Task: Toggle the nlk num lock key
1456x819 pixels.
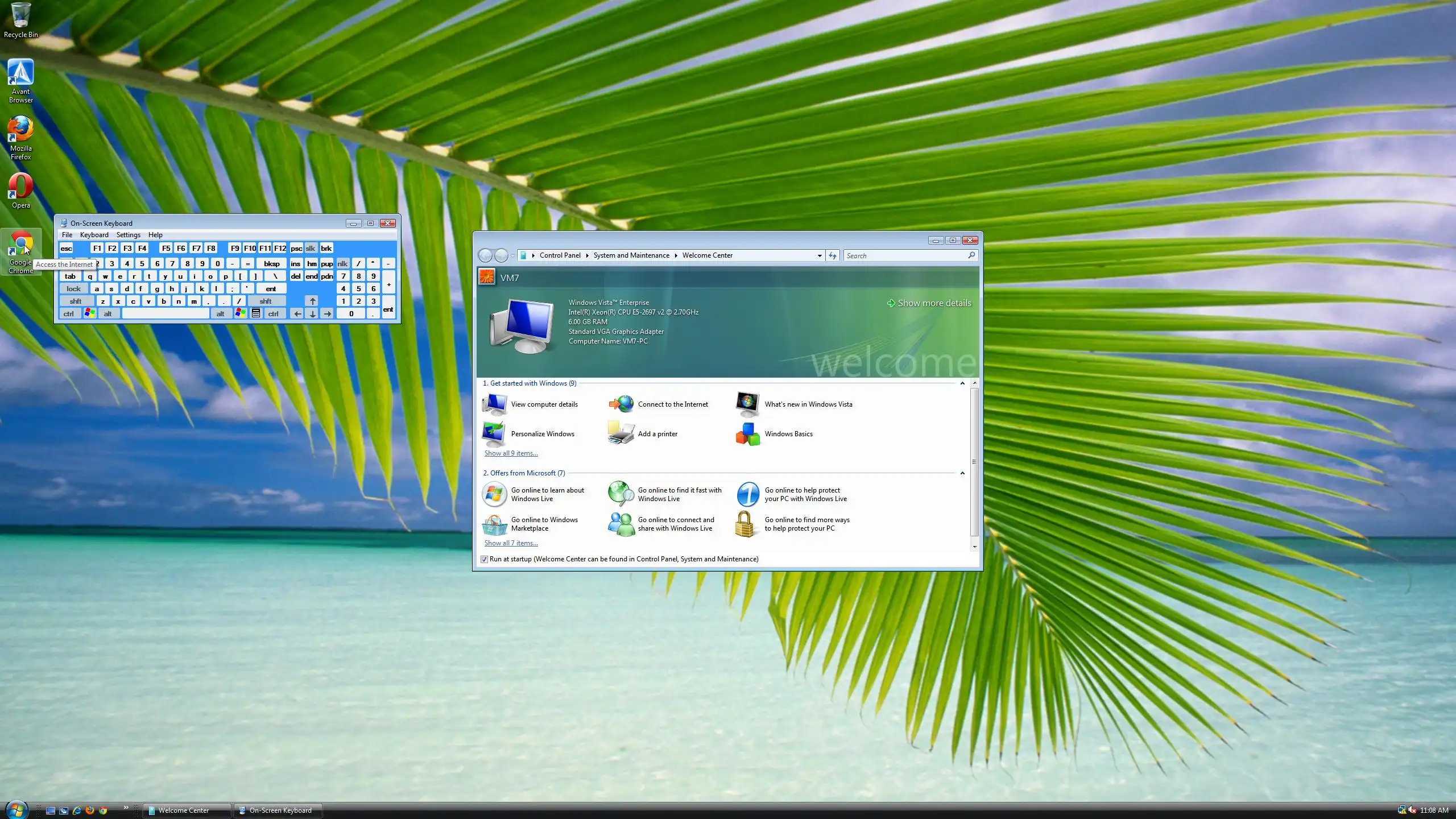Action: point(342,264)
